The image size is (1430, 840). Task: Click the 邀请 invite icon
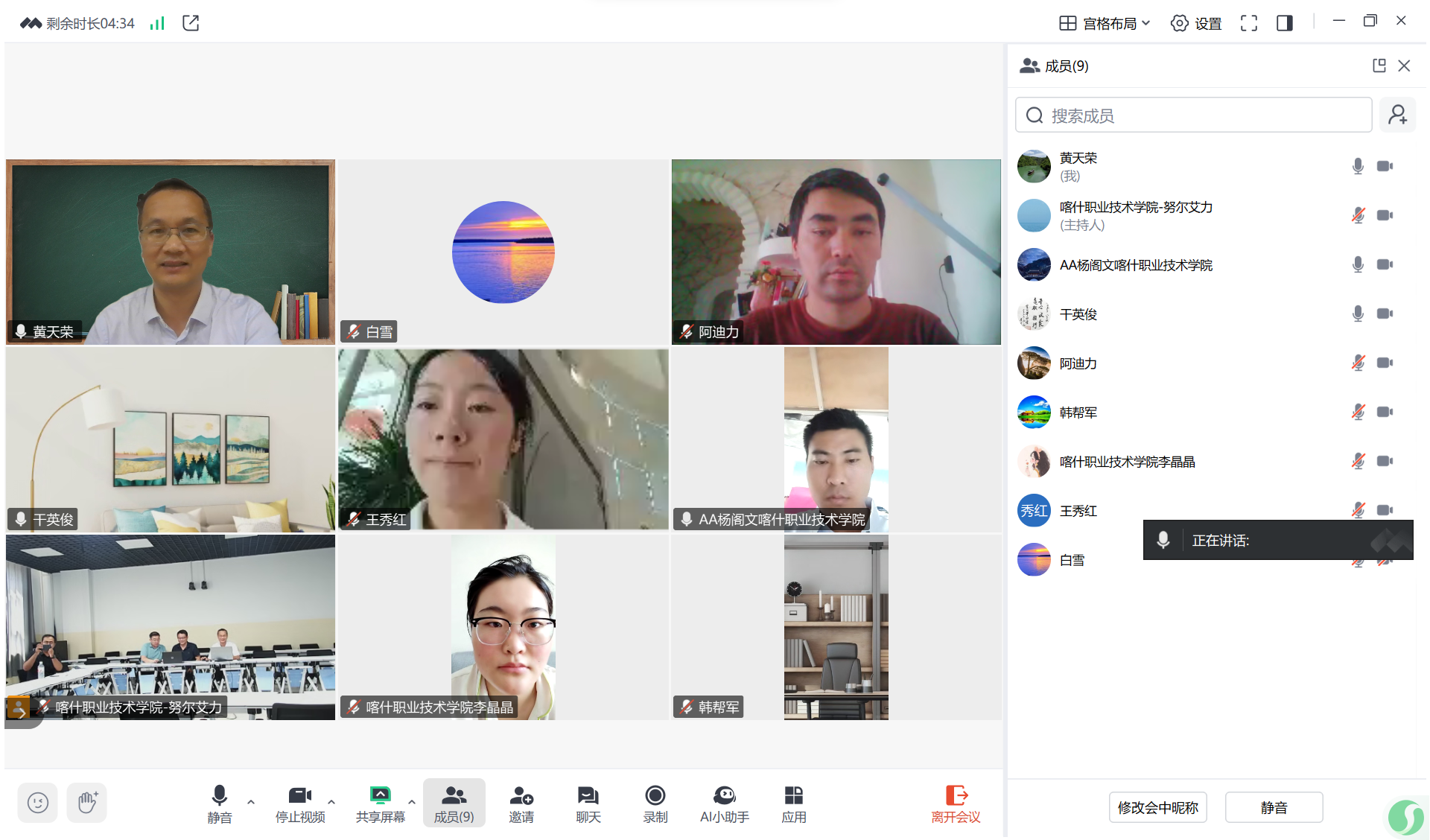[521, 803]
